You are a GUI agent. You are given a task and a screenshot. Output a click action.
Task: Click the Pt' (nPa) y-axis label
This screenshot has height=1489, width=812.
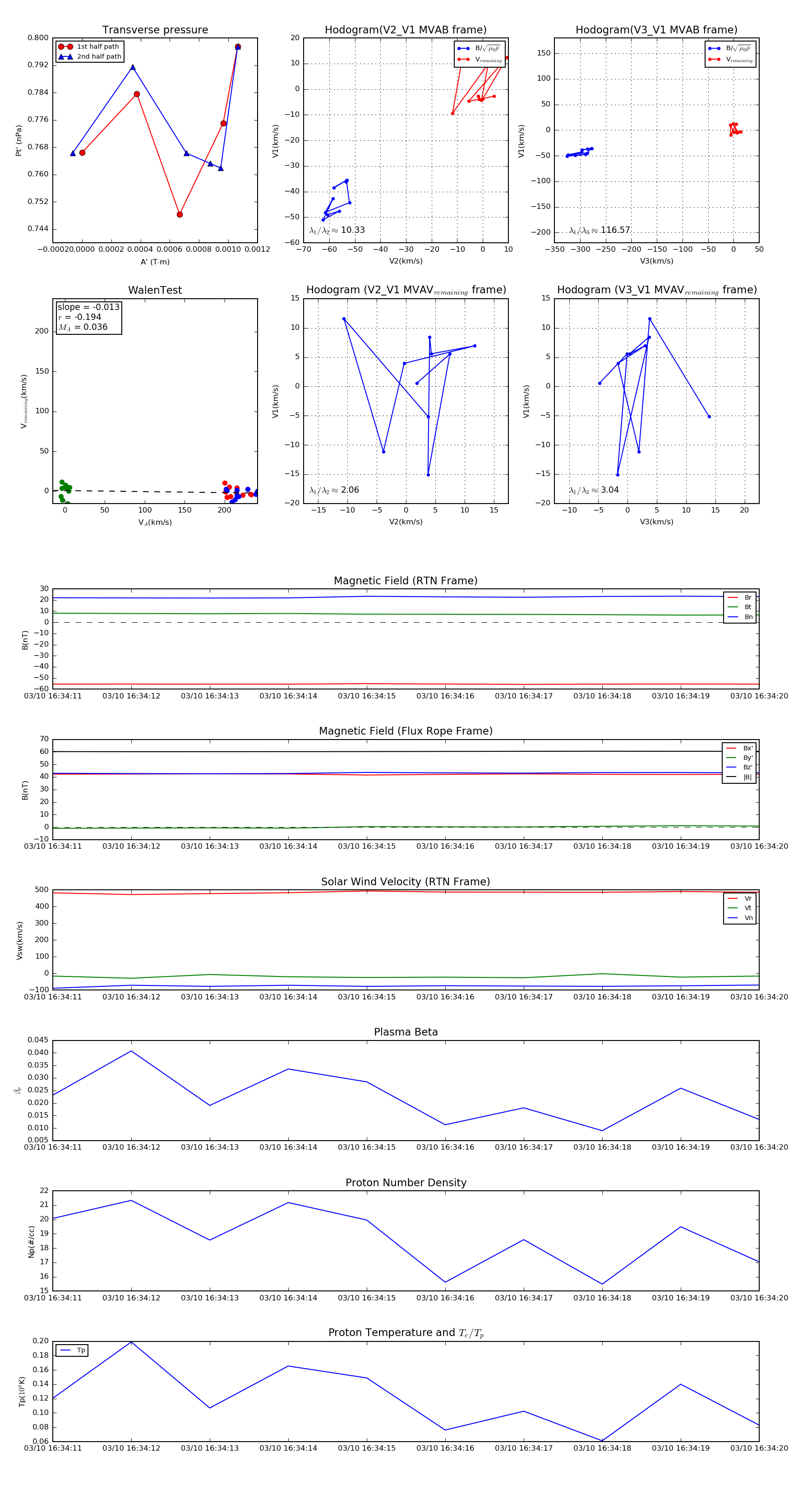[18, 140]
